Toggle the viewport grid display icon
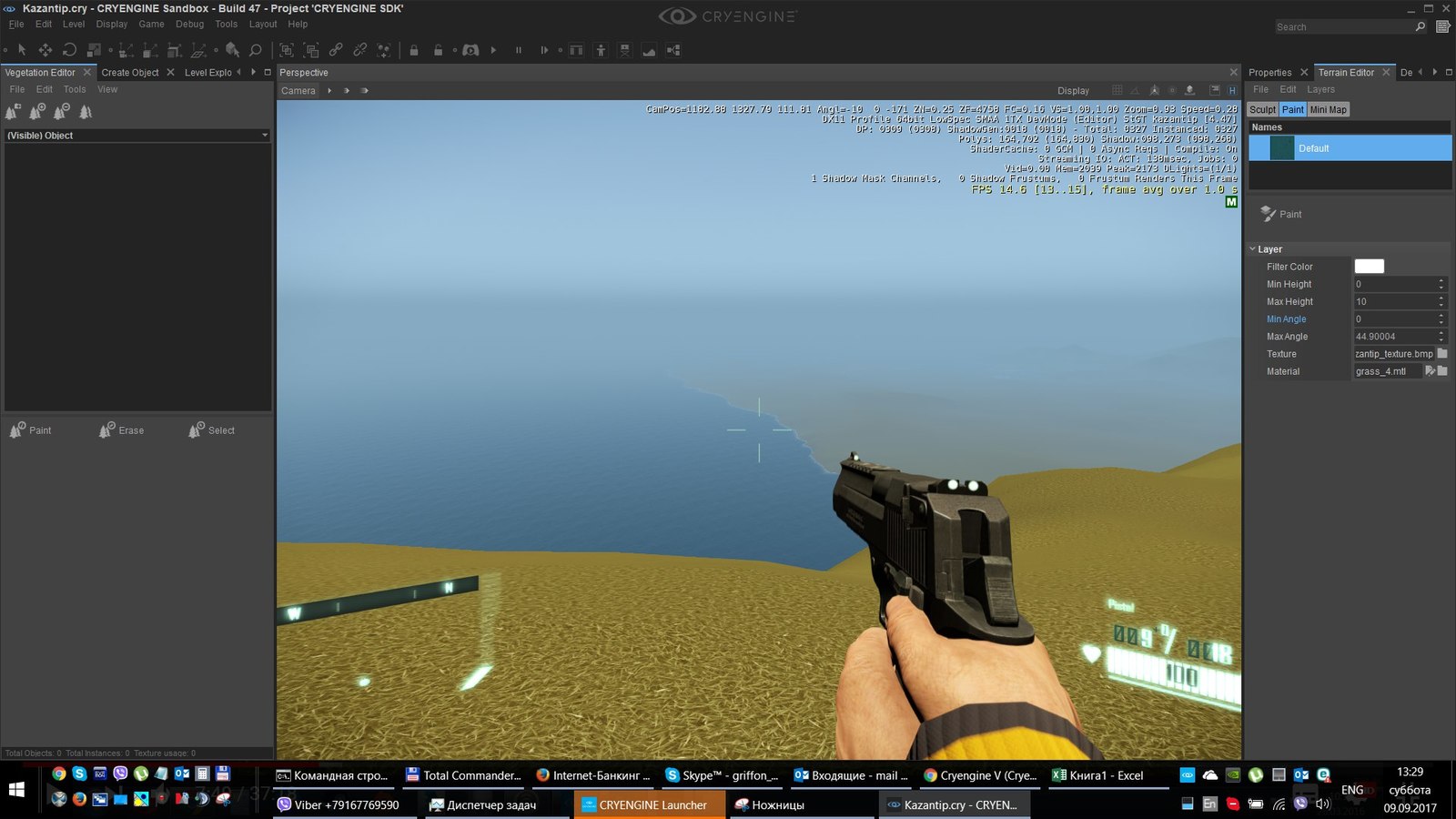 (x=1117, y=90)
